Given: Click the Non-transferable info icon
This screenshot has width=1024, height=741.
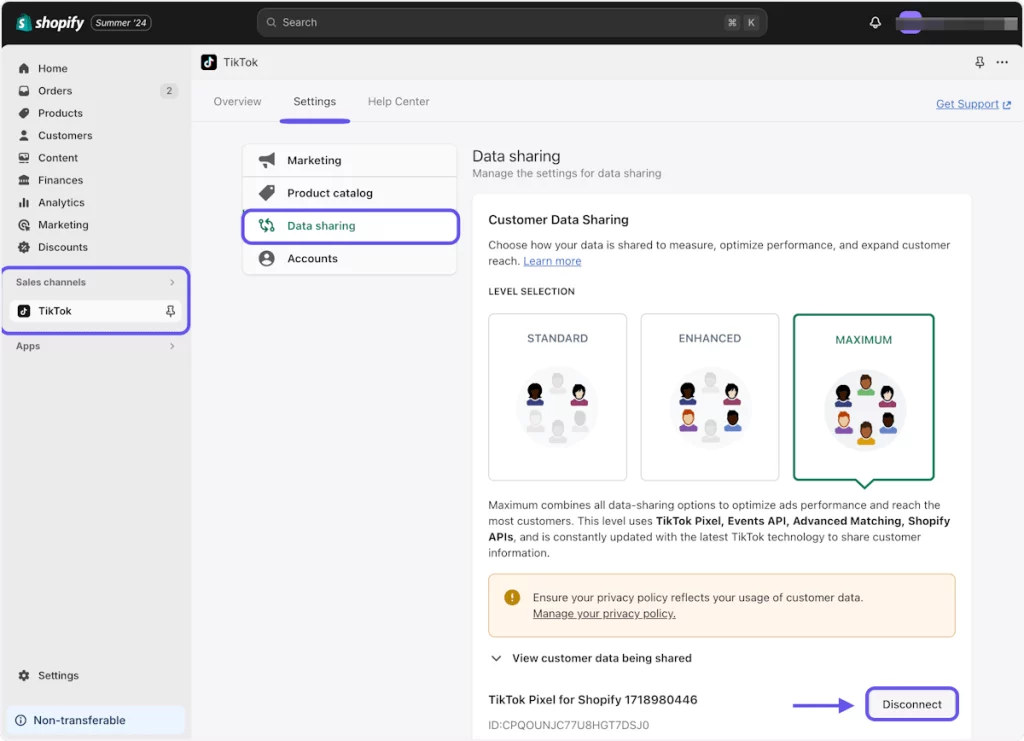Looking at the screenshot, I should click(21, 720).
